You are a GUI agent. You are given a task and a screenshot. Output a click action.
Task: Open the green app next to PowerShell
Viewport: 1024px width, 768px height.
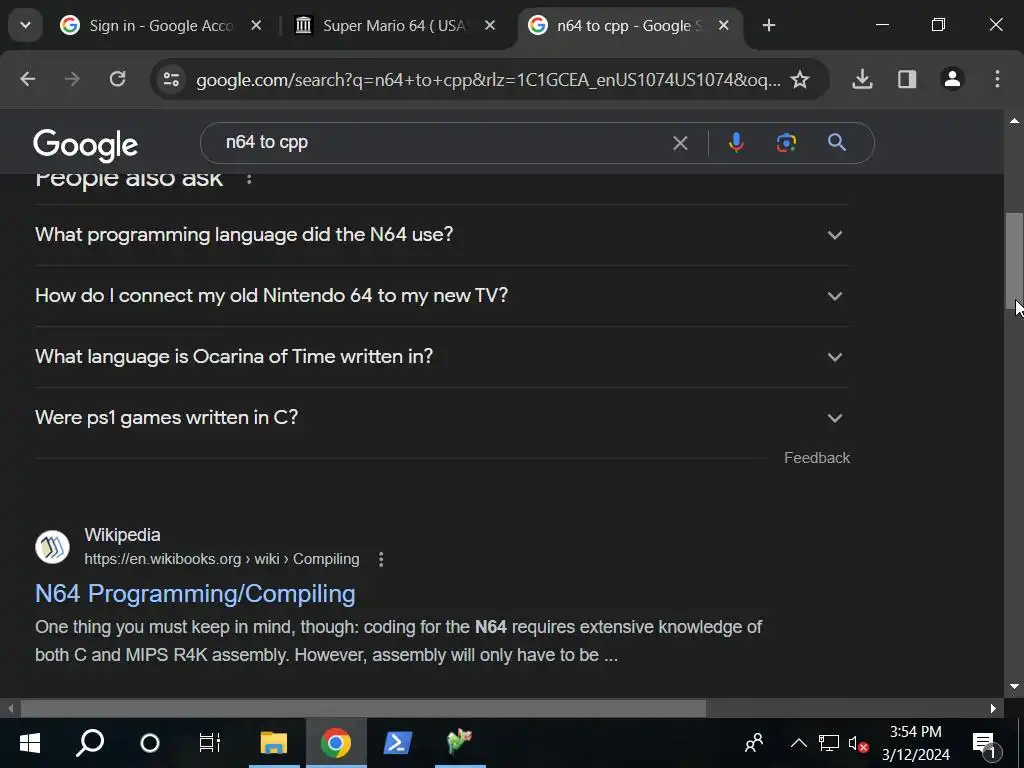(x=460, y=743)
